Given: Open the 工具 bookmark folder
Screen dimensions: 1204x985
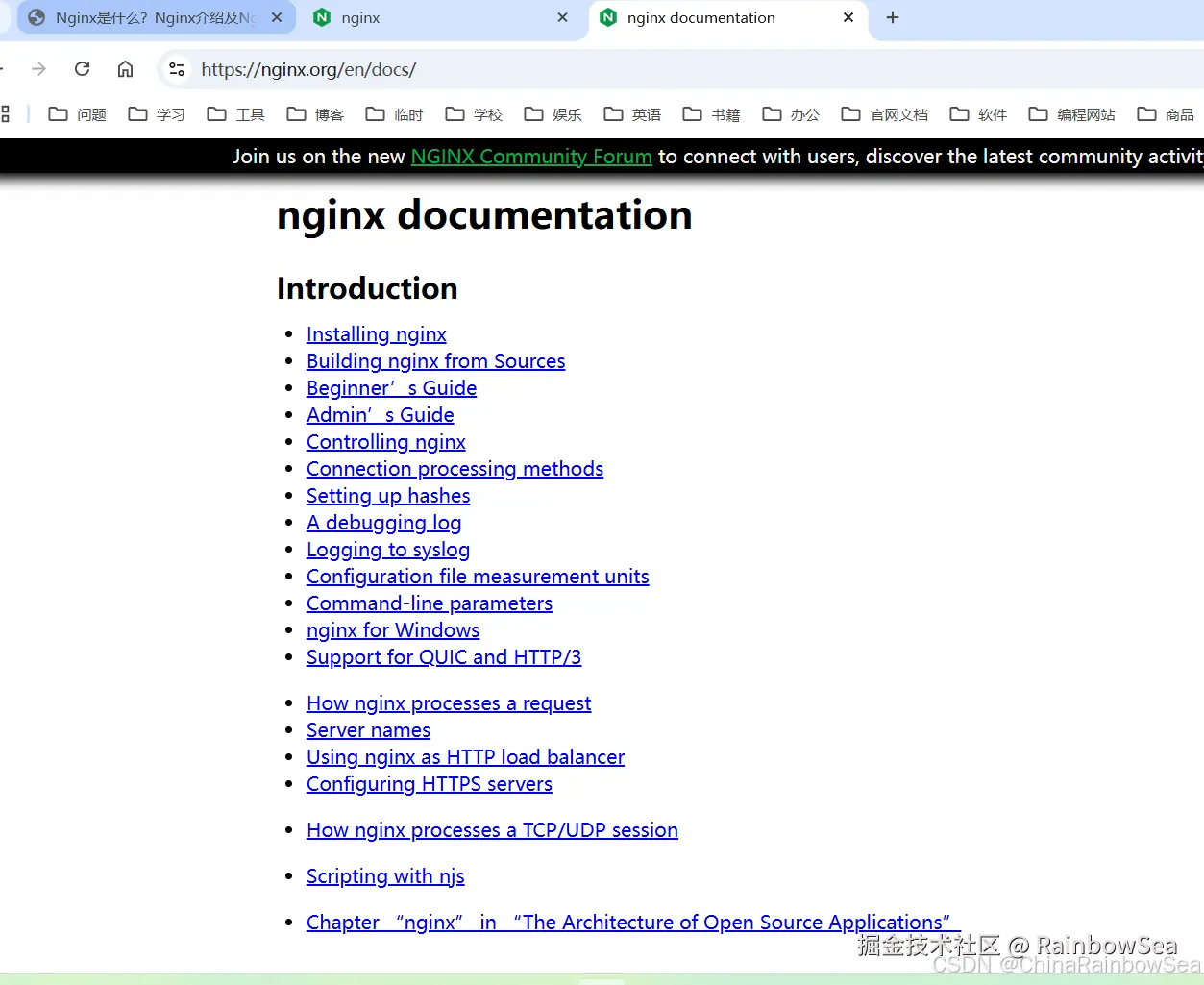Looking at the screenshot, I should tap(236, 114).
